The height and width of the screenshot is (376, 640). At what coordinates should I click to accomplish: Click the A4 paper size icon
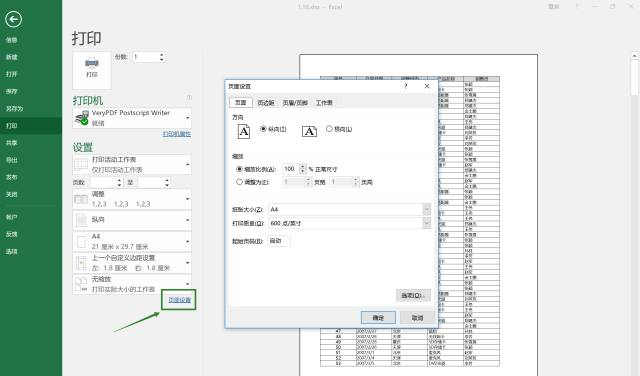(x=81, y=242)
